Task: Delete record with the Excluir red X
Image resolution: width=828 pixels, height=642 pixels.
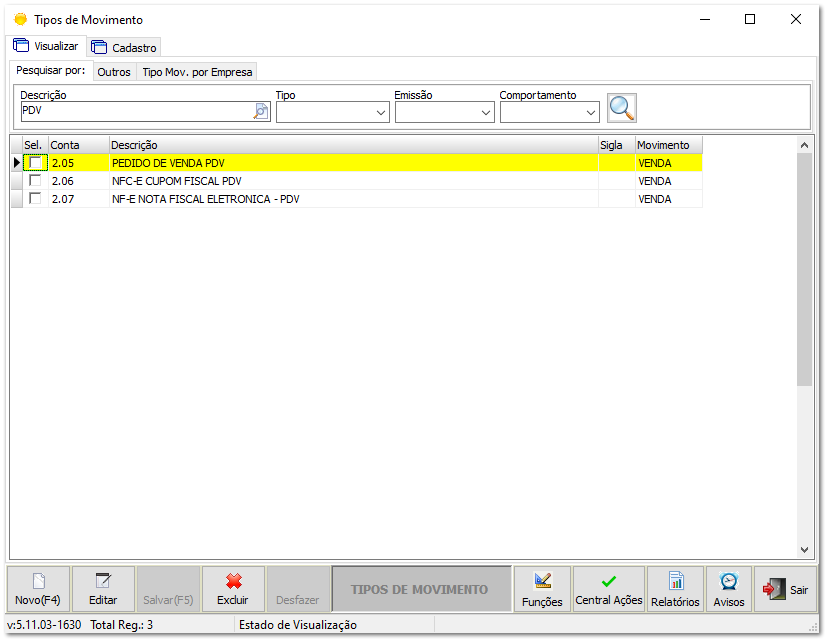Action: (x=233, y=589)
